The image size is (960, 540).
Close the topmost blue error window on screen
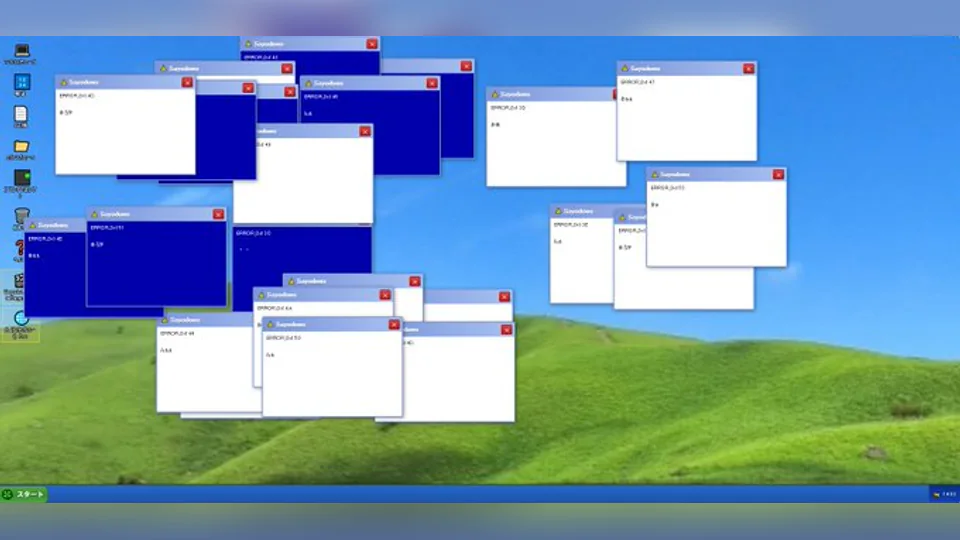372,44
